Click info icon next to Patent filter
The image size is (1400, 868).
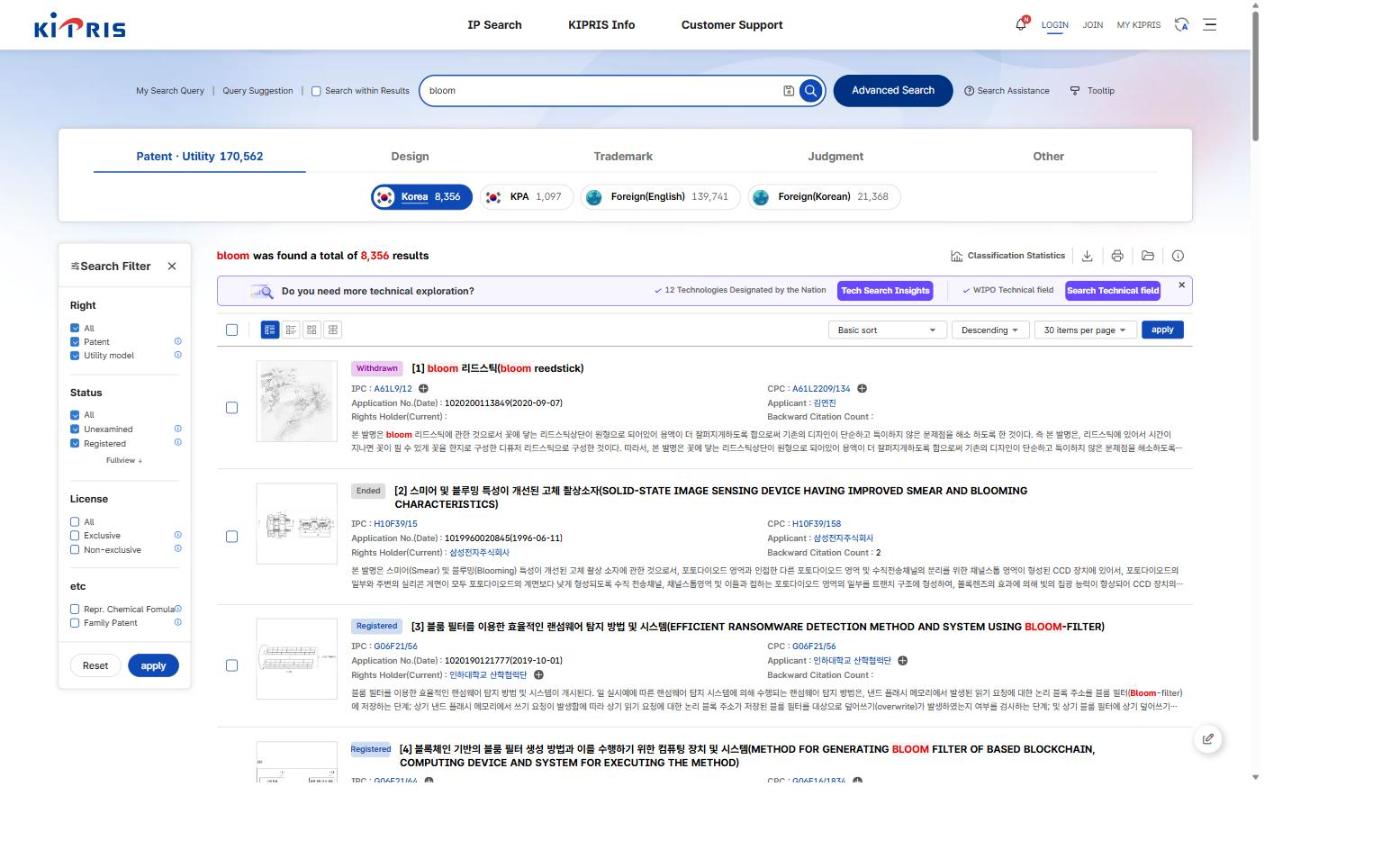178,342
